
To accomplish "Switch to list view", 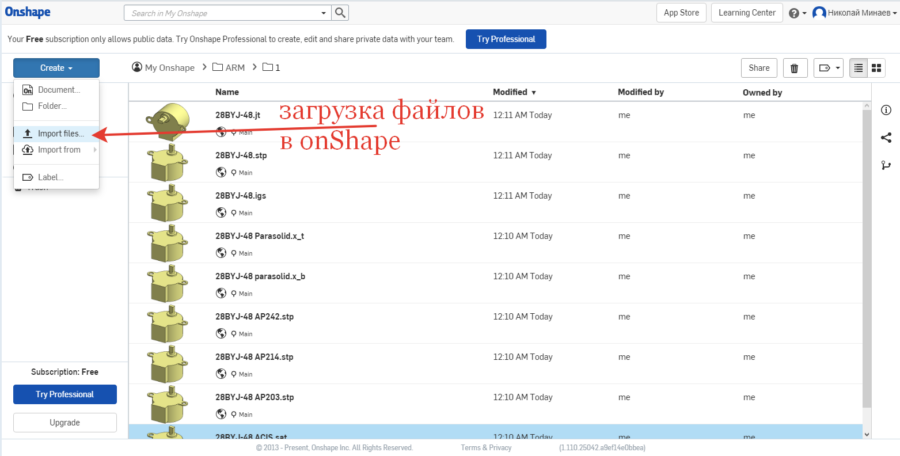I will [x=858, y=68].
